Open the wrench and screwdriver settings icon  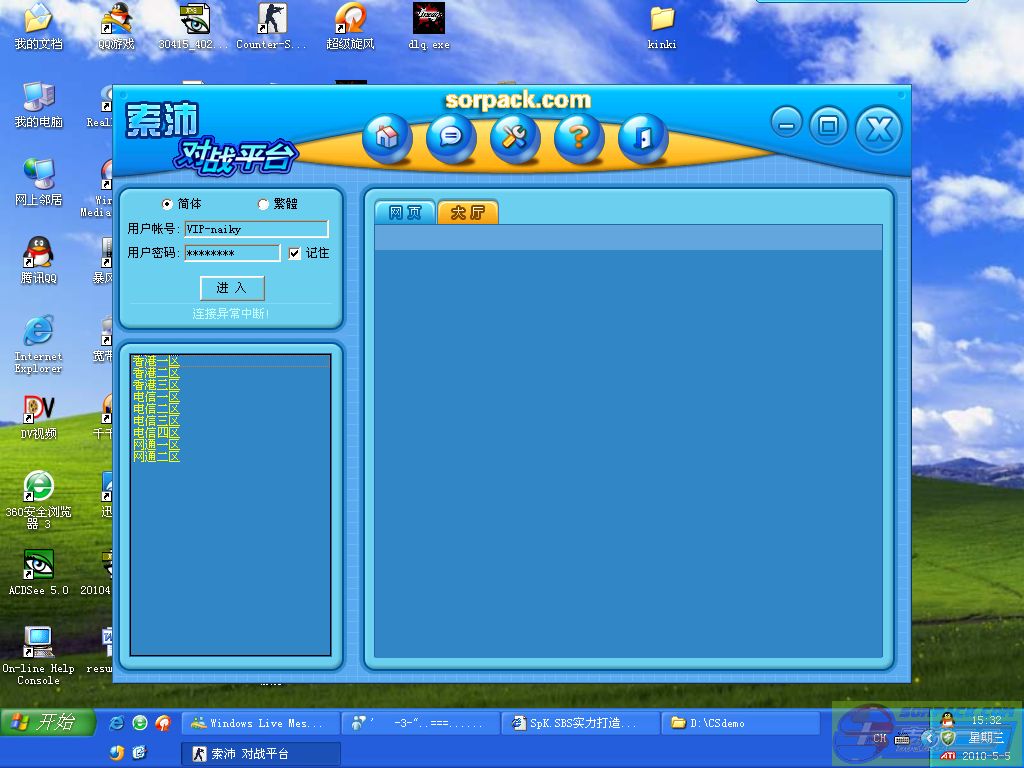[515, 137]
